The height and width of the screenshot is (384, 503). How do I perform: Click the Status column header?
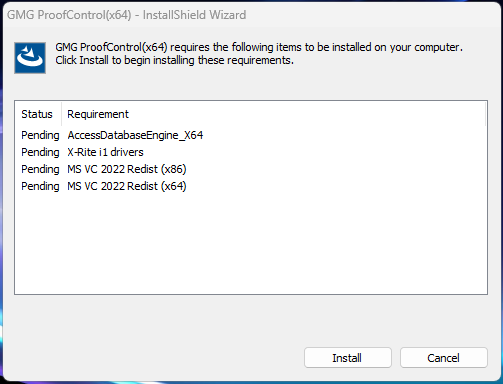(x=37, y=114)
